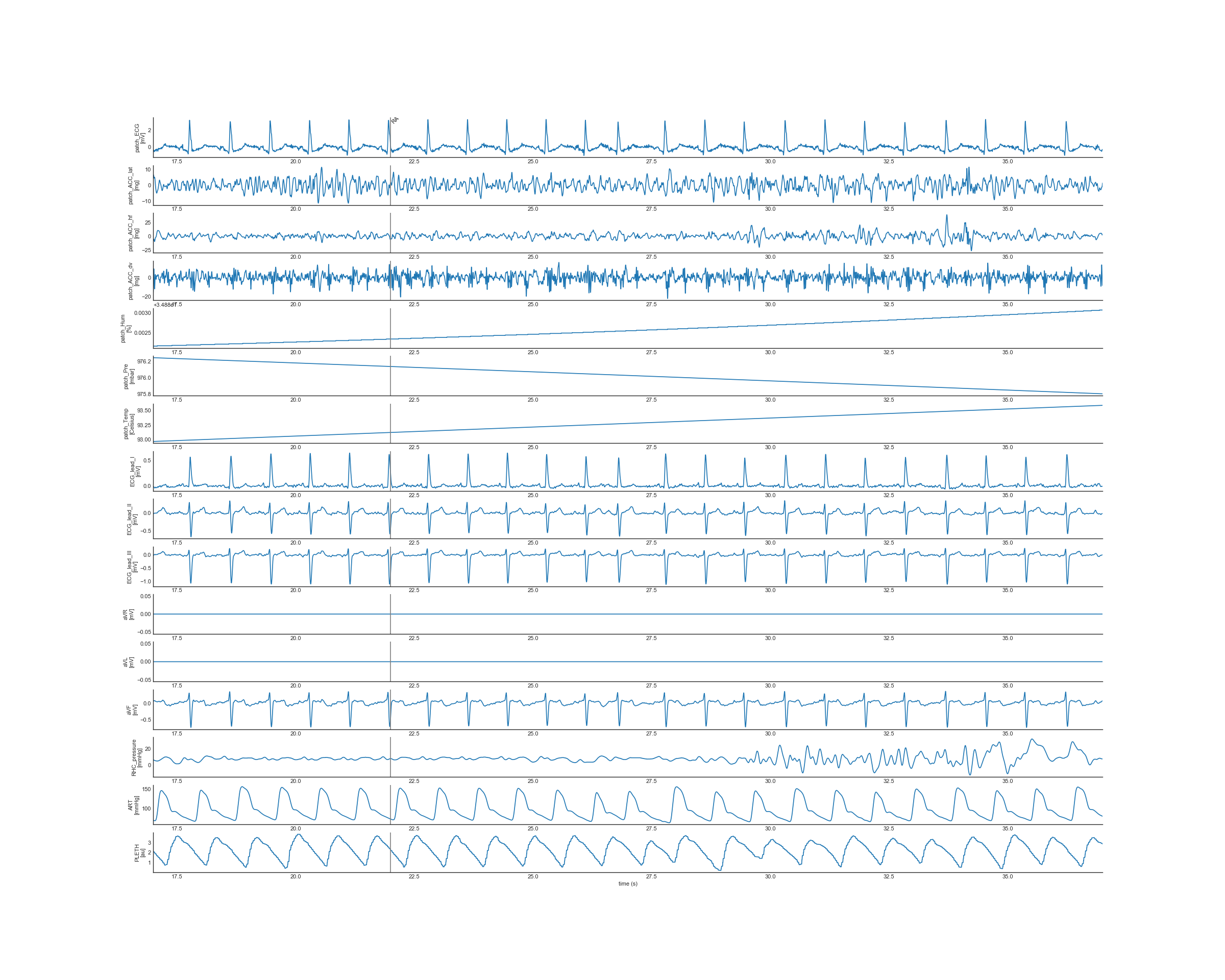The image size is (1225, 980).
Task: Click the RHC_pressure axis label
Action: coord(136,757)
